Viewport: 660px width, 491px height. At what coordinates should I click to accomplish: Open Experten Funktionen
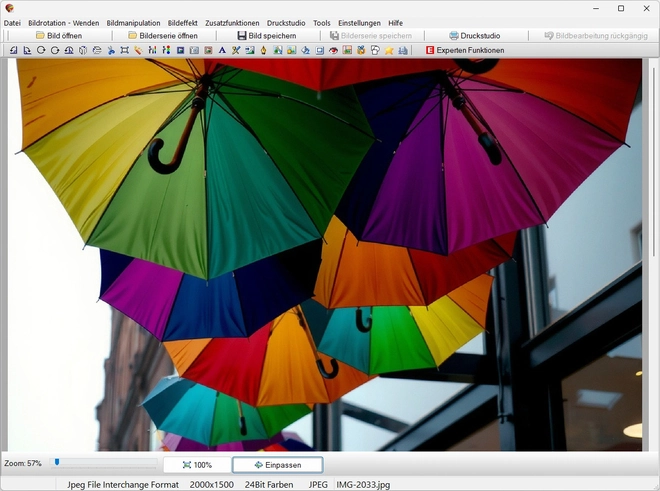point(464,50)
